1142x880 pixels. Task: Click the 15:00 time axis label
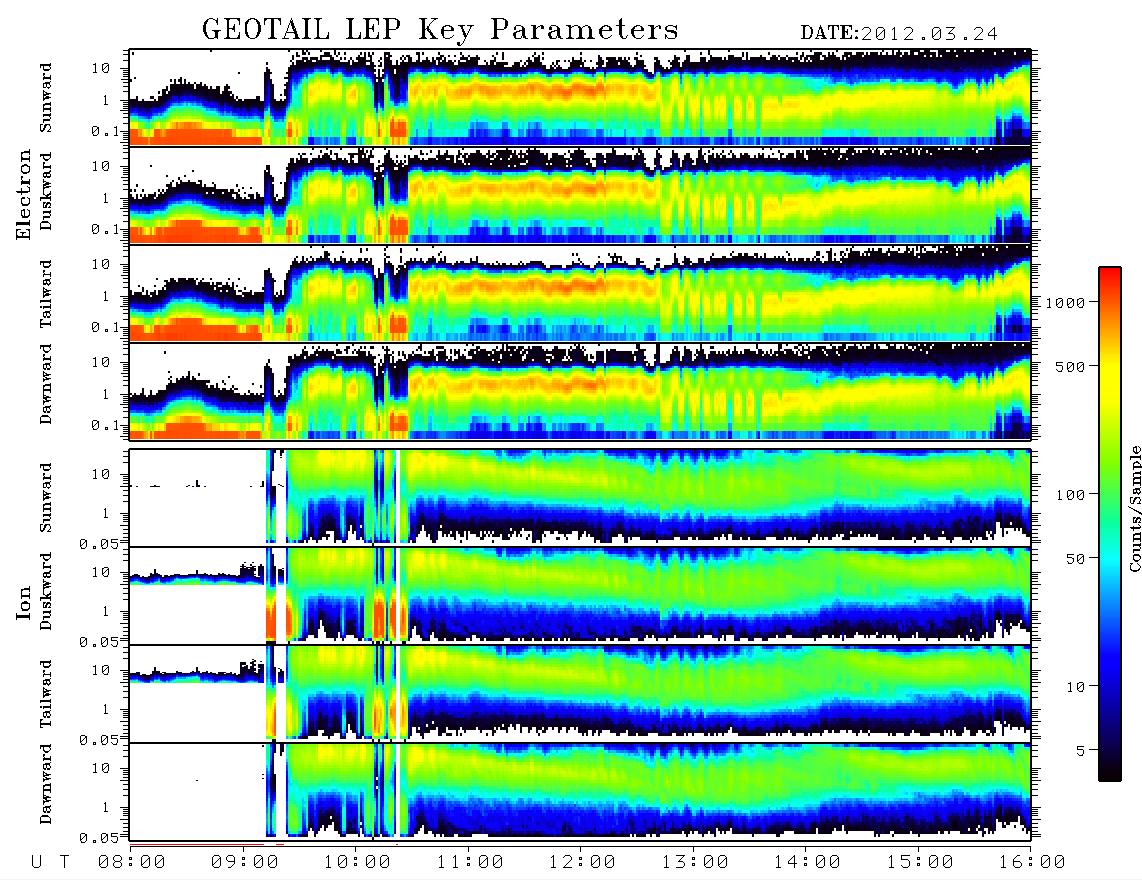(x=920, y=862)
